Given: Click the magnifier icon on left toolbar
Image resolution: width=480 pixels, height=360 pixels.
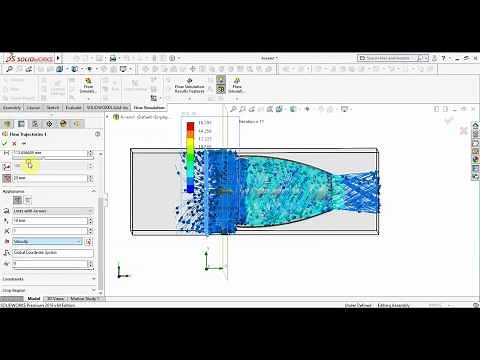Looking at the screenshot, I should [9, 69].
